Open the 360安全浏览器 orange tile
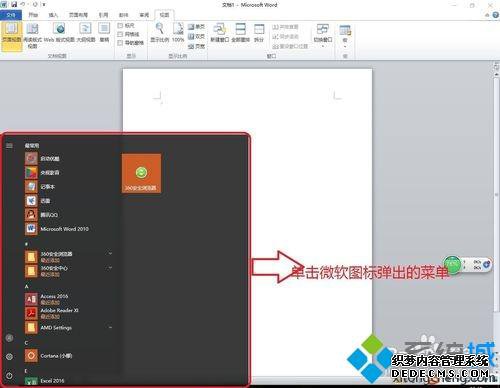Image resolution: width=500 pixels, height=388 pixels. 141,173
